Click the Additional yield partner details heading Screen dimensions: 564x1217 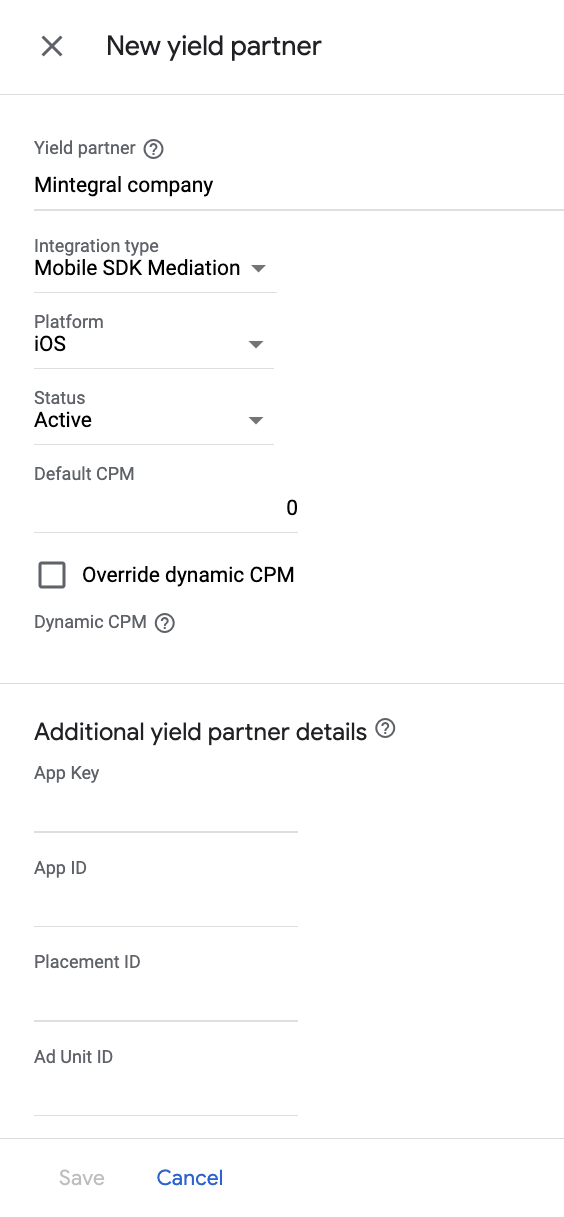pos(201,732)
